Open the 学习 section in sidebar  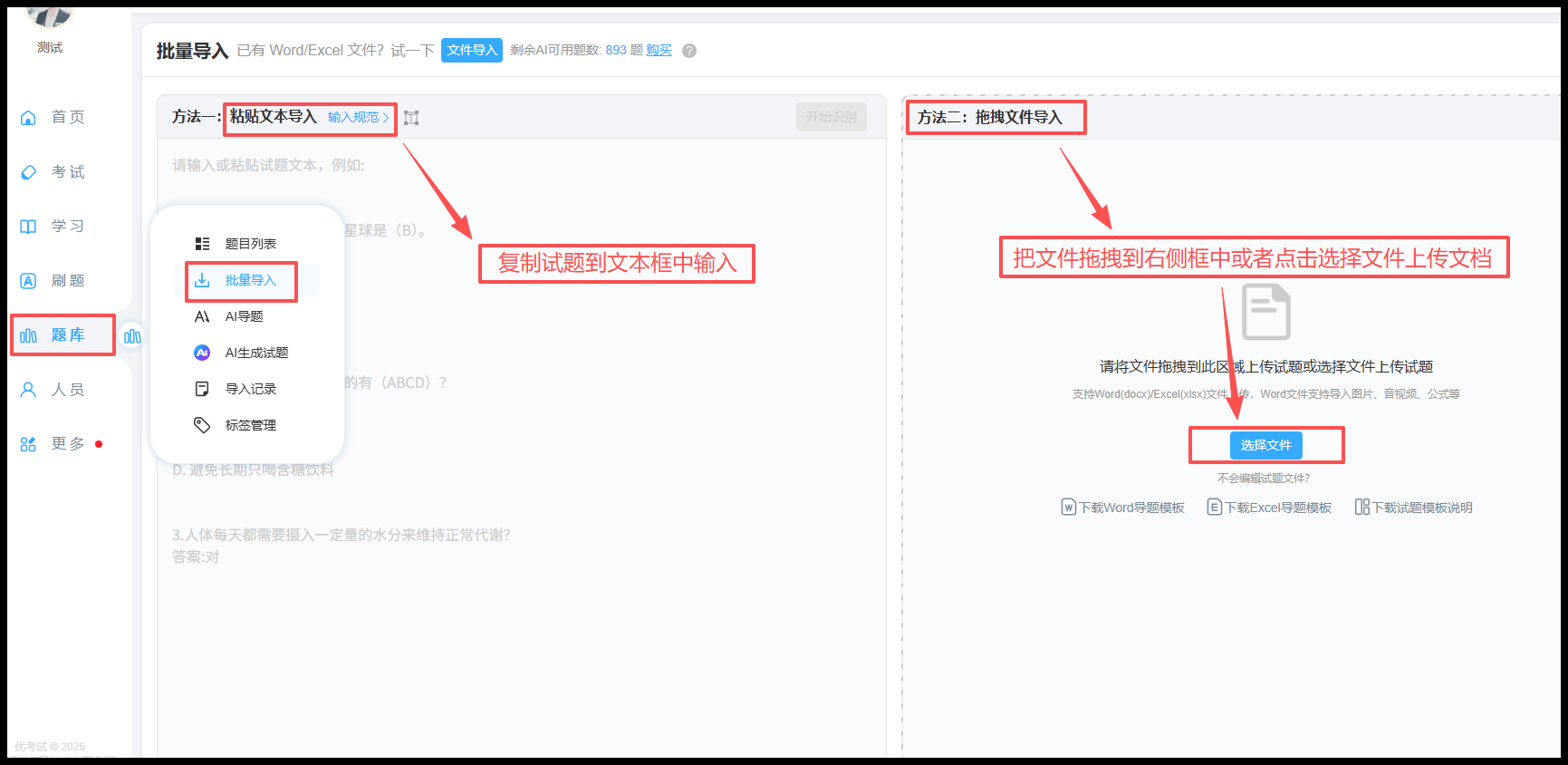(x=53, y=226)
